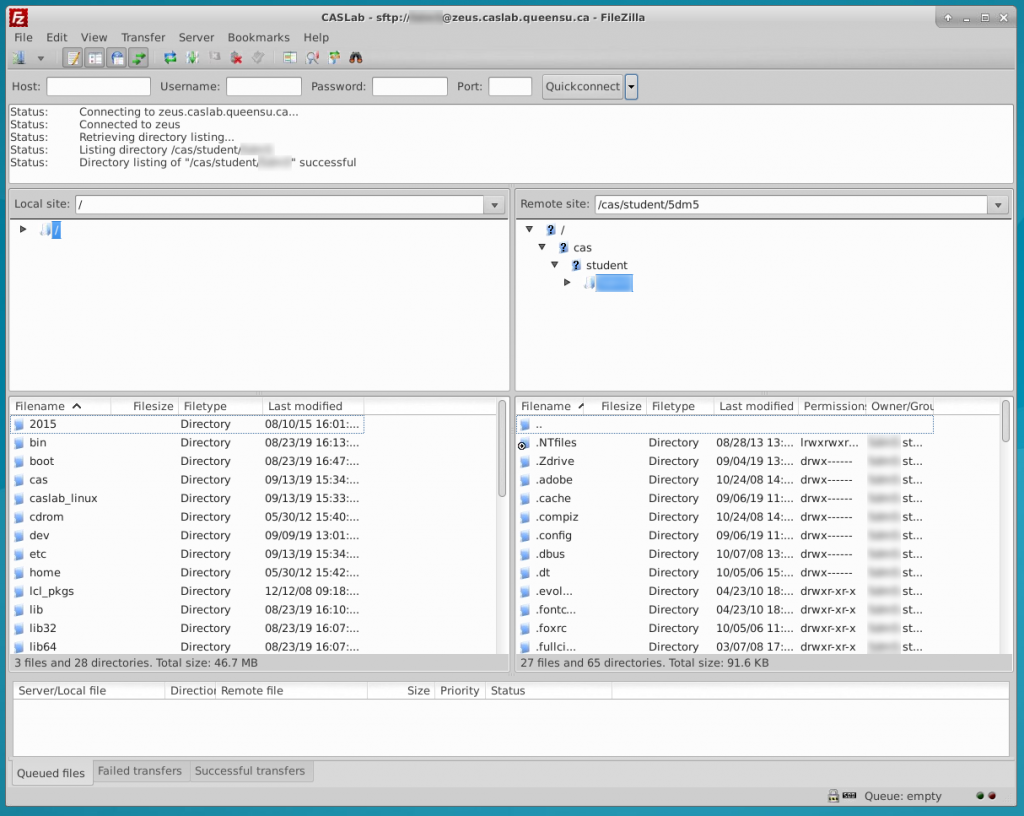Toggle the remote directory tree display
The height and width of the screenshot is (816, 1024).
click(117, 58)
